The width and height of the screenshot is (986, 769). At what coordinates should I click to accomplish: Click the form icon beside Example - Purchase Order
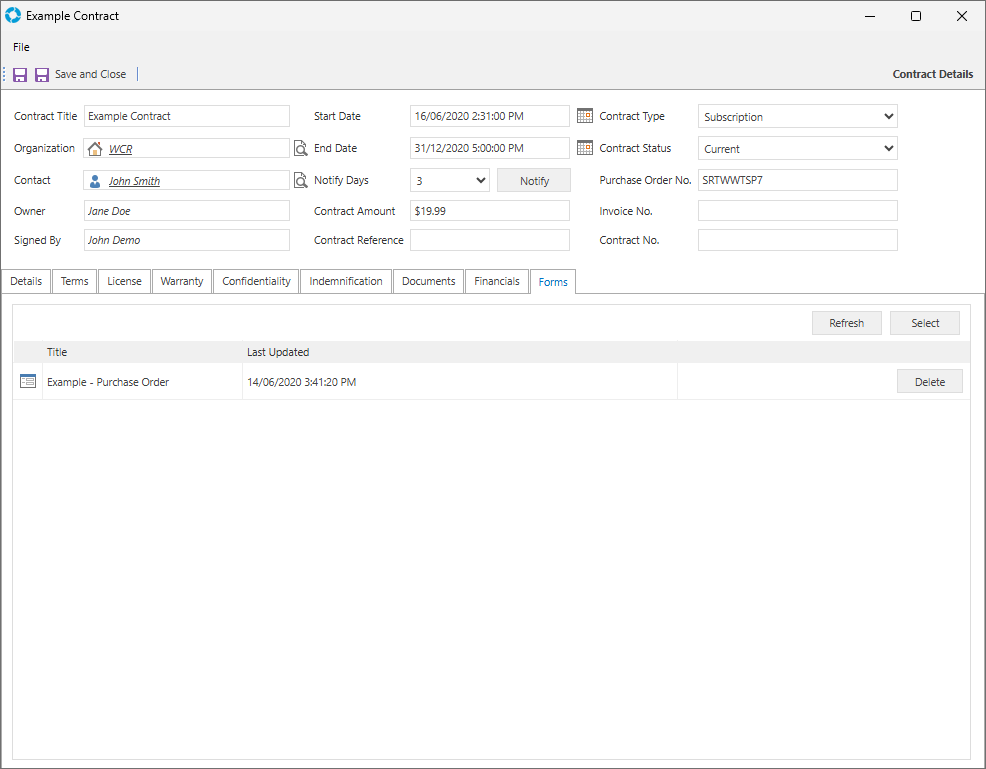(28, 381)
